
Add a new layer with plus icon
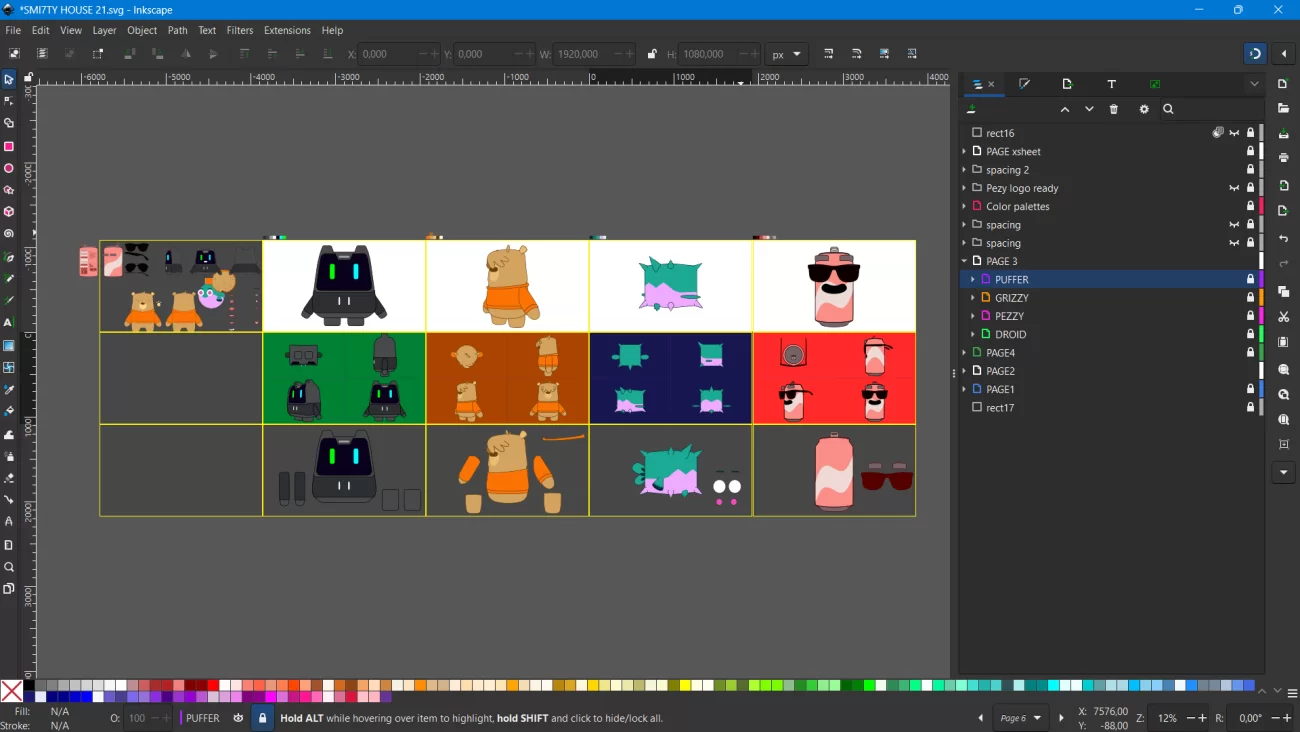(x=970, y=109)
